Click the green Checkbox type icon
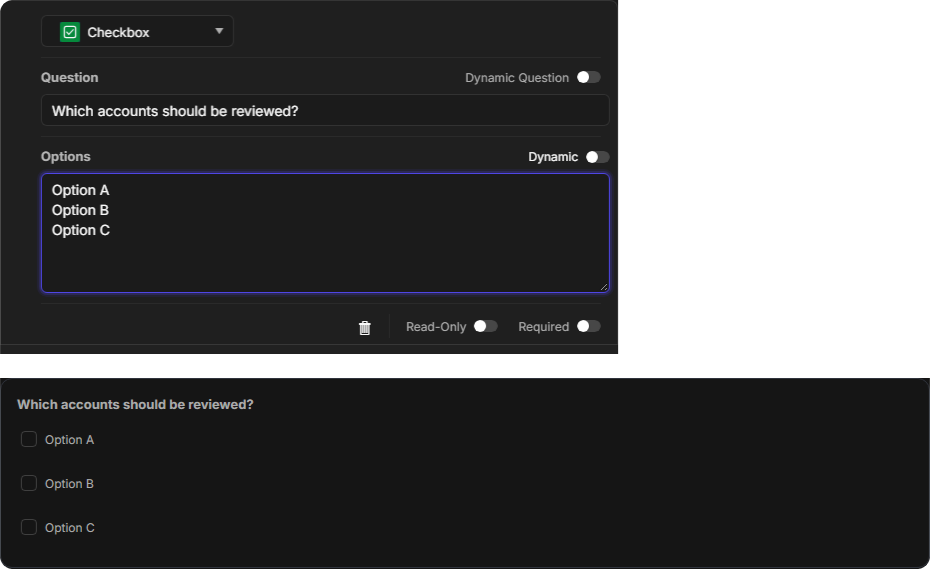Image resolution: width=930 pixels, height=569 pixels. coord(70,32)
